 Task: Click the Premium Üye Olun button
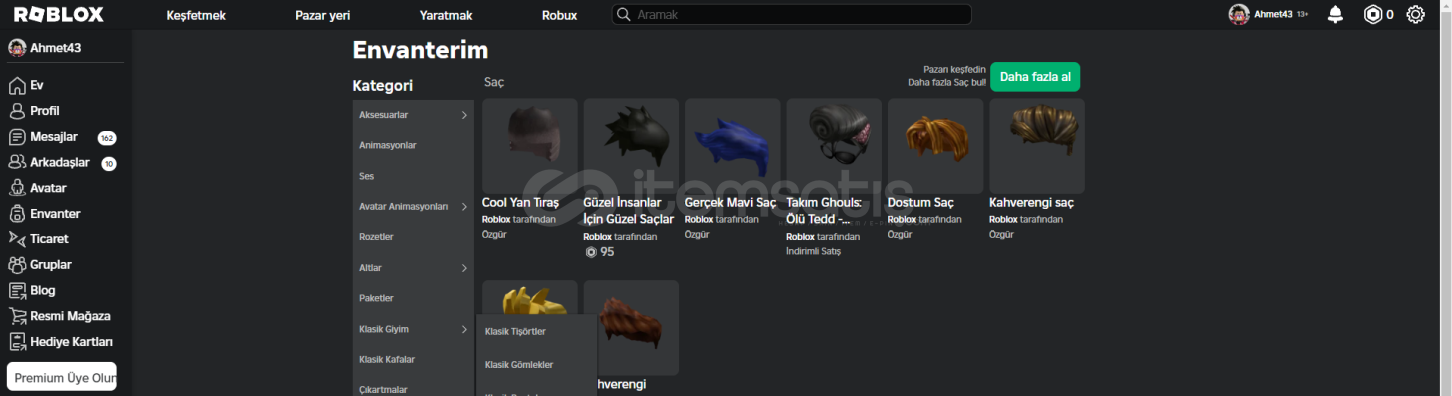(x=62, y=378)
